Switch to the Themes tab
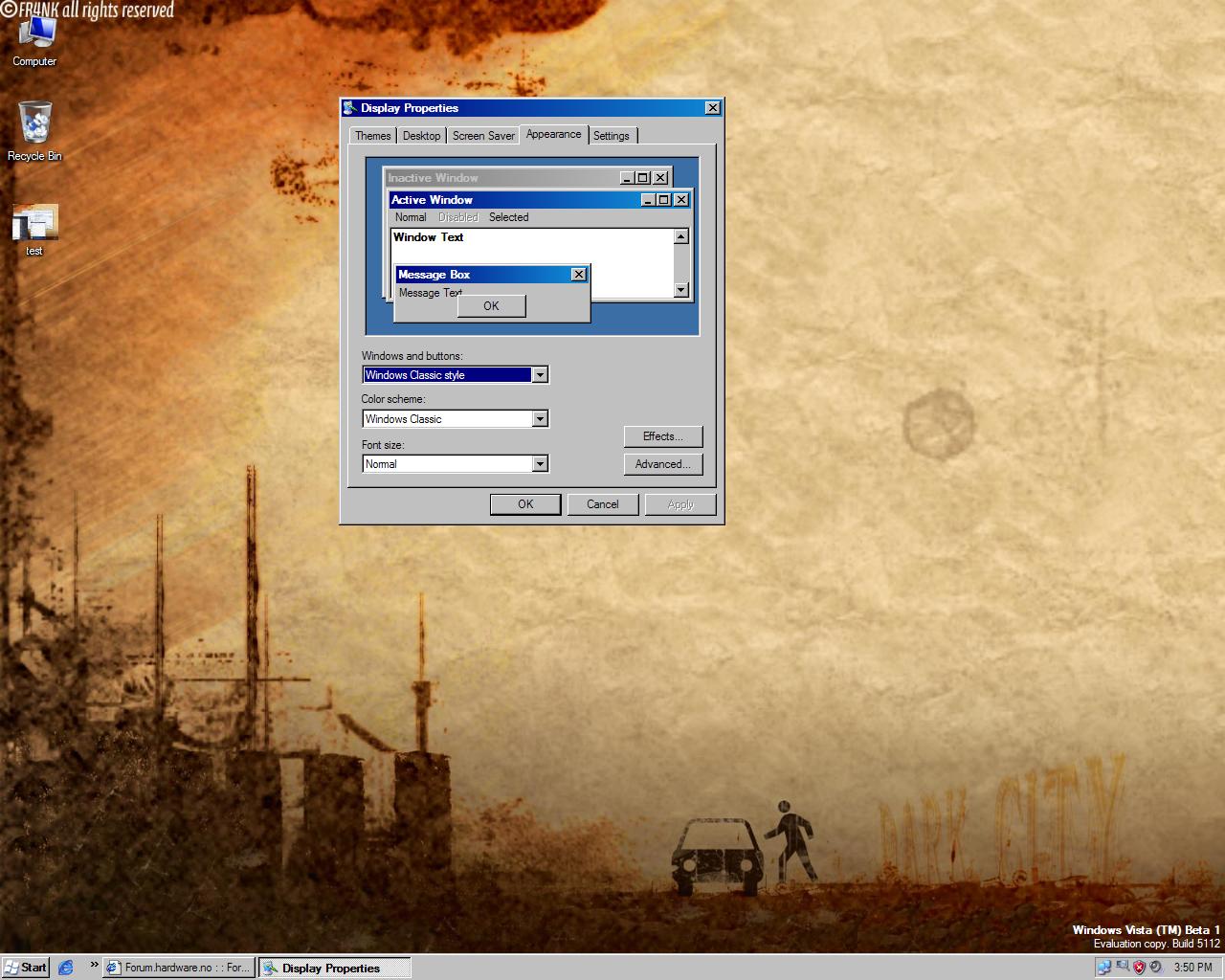The height and width of the screenshot is (980, 1225). 373,136
